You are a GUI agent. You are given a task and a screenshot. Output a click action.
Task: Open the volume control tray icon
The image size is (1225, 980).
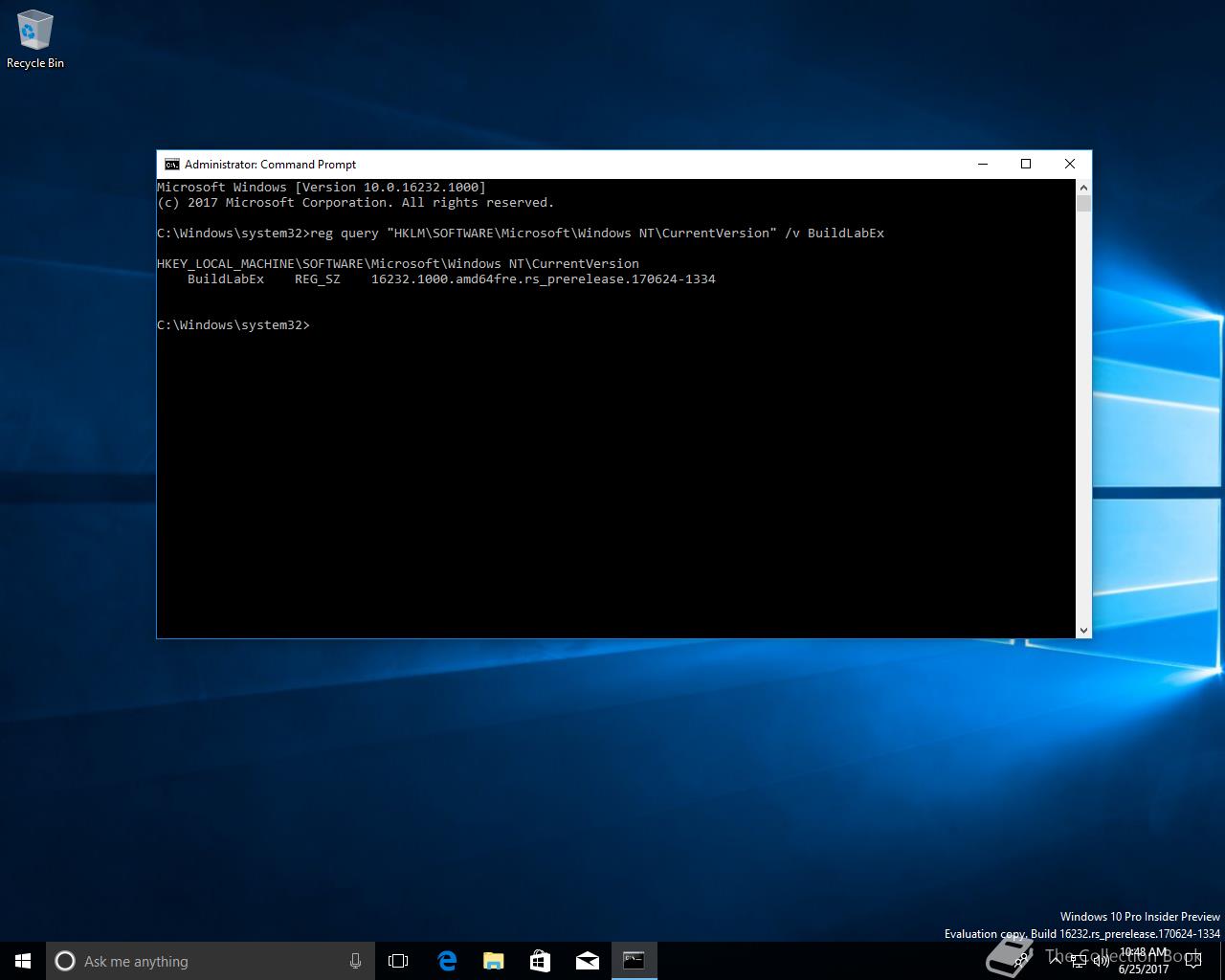pyautogui.click(x=1101, y=961)
